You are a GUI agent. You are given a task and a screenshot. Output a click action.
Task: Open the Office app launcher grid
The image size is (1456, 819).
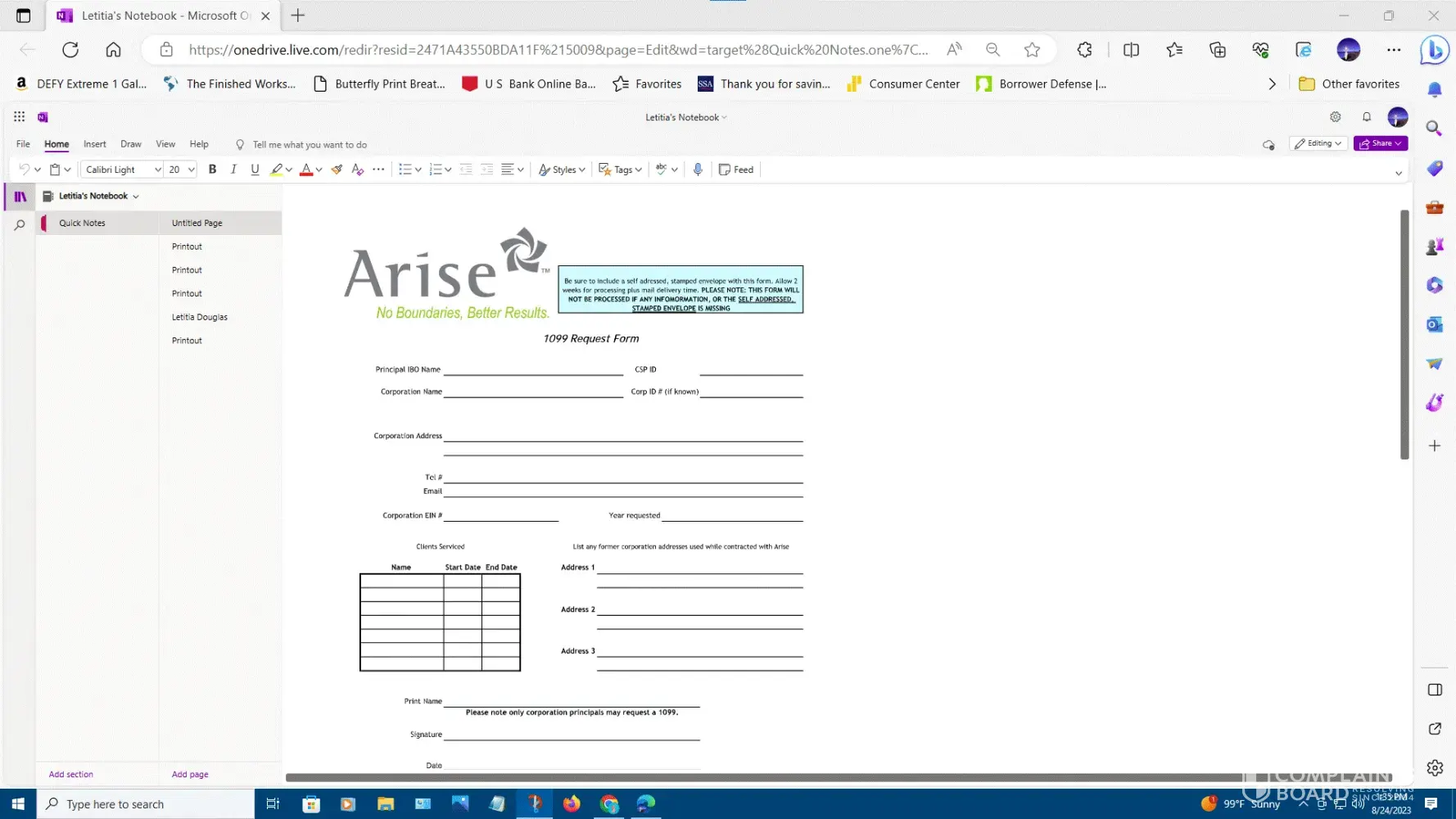click(20, 117)
